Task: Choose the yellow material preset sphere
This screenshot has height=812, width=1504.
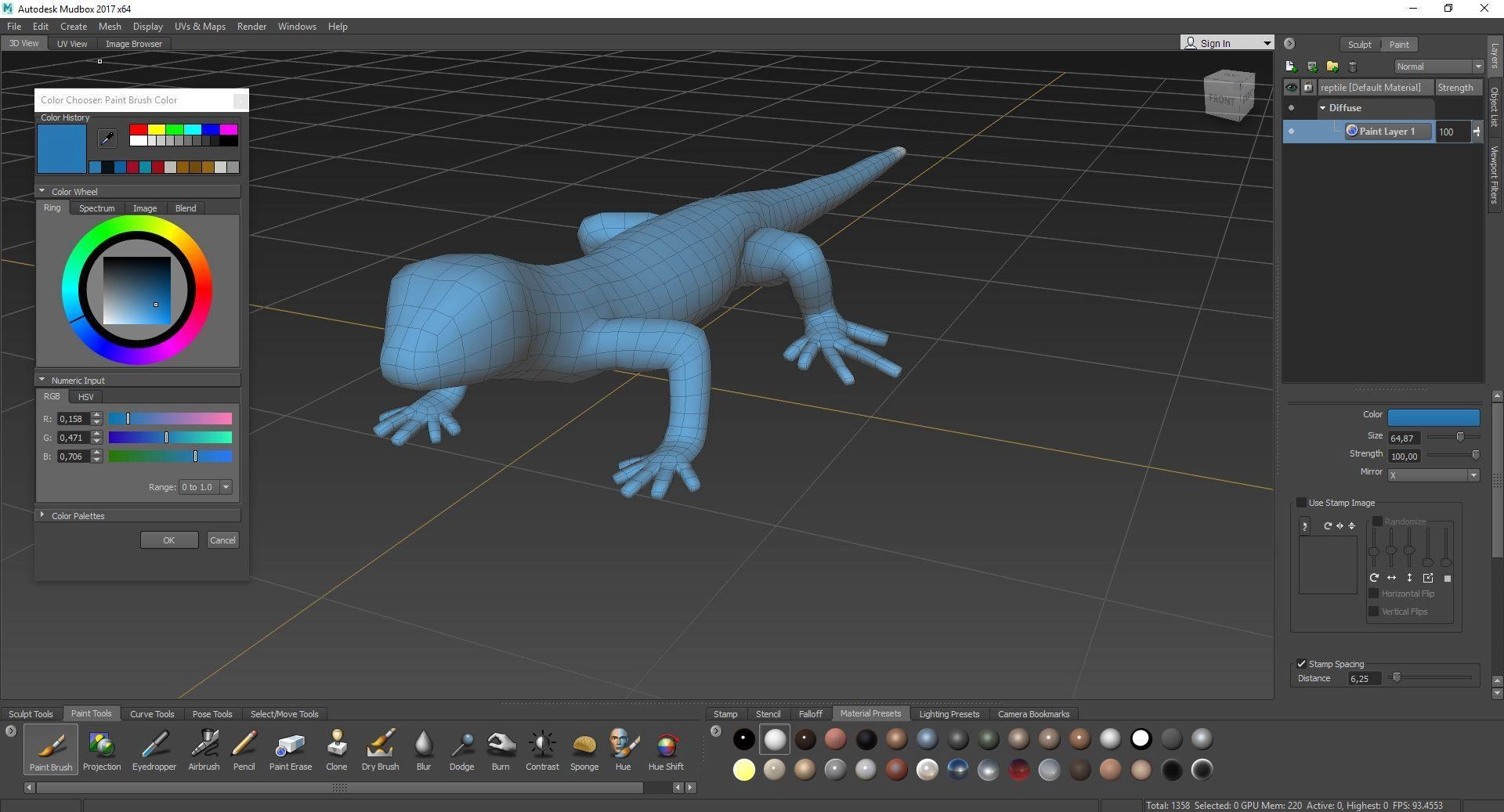Action: click(x=744, y=770)
